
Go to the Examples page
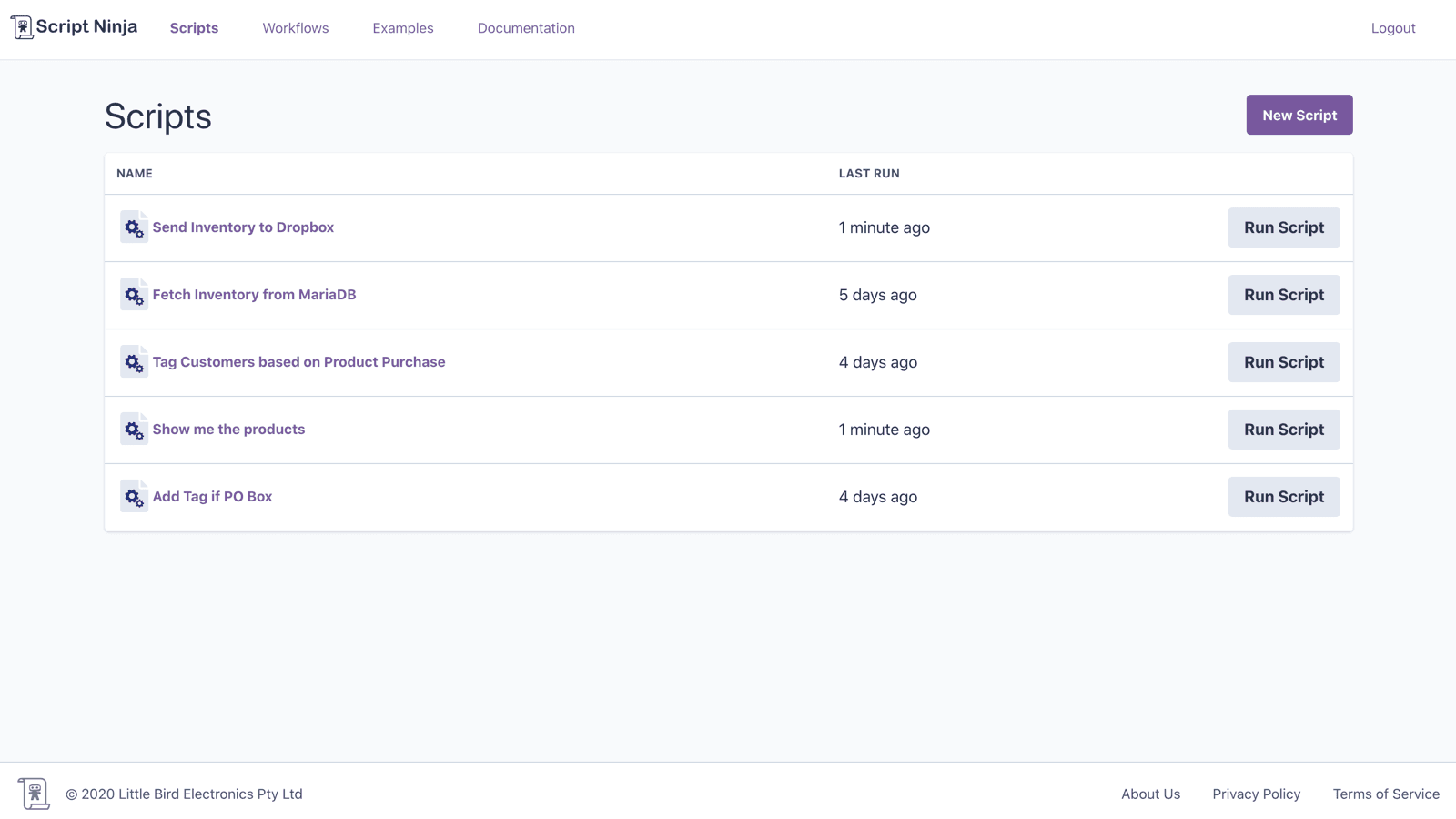click(402, 28)
